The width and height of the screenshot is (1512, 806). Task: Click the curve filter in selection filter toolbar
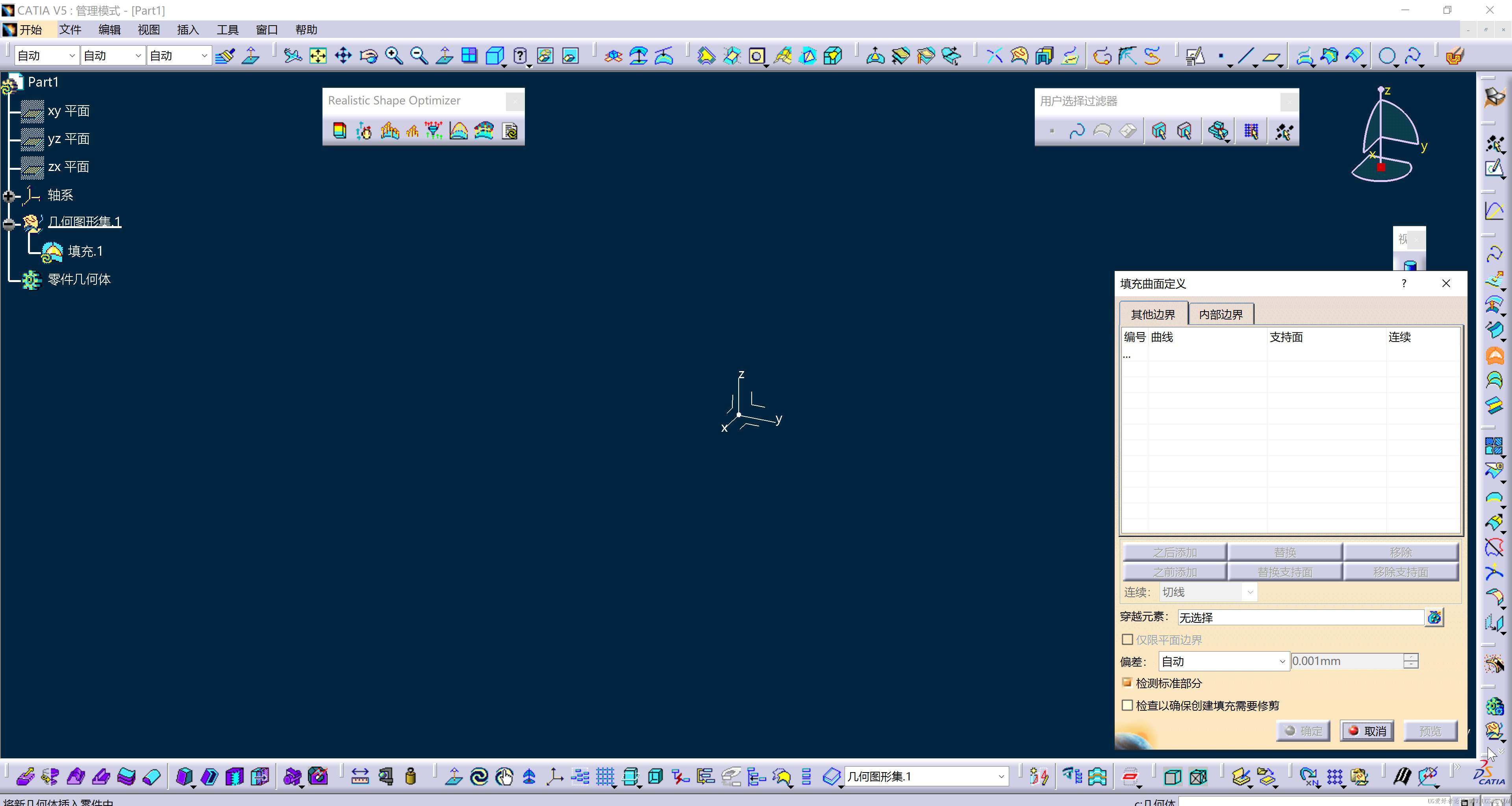point(1077,131)
